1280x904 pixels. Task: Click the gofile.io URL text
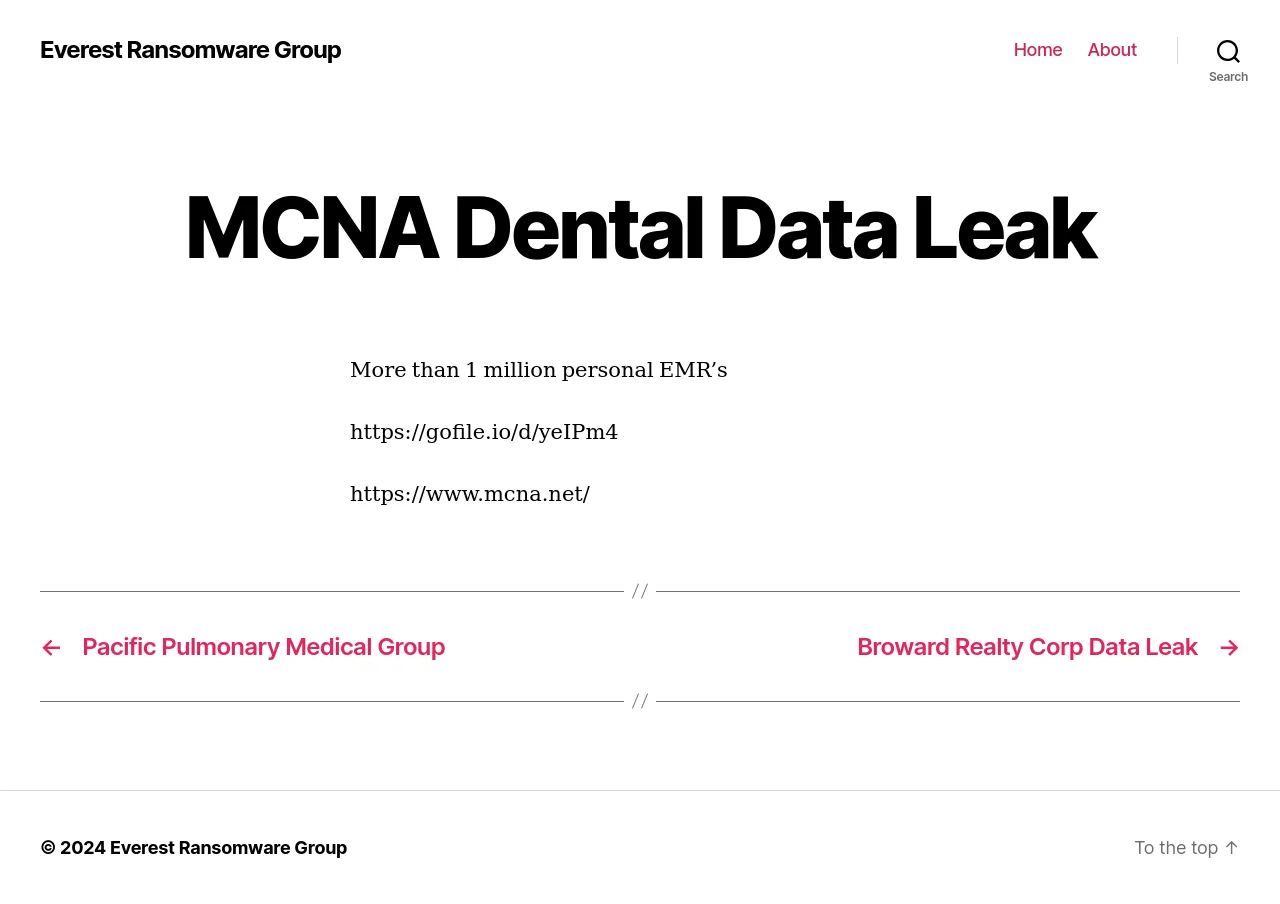[x=484, y=432]
